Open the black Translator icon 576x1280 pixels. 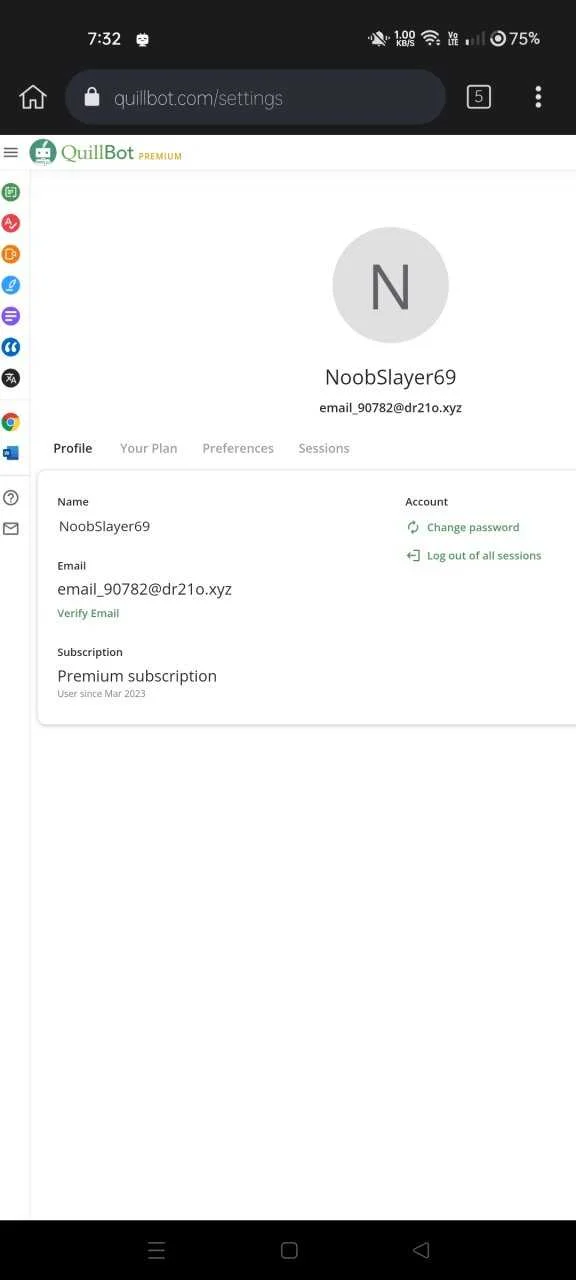[x=11, y=378]
